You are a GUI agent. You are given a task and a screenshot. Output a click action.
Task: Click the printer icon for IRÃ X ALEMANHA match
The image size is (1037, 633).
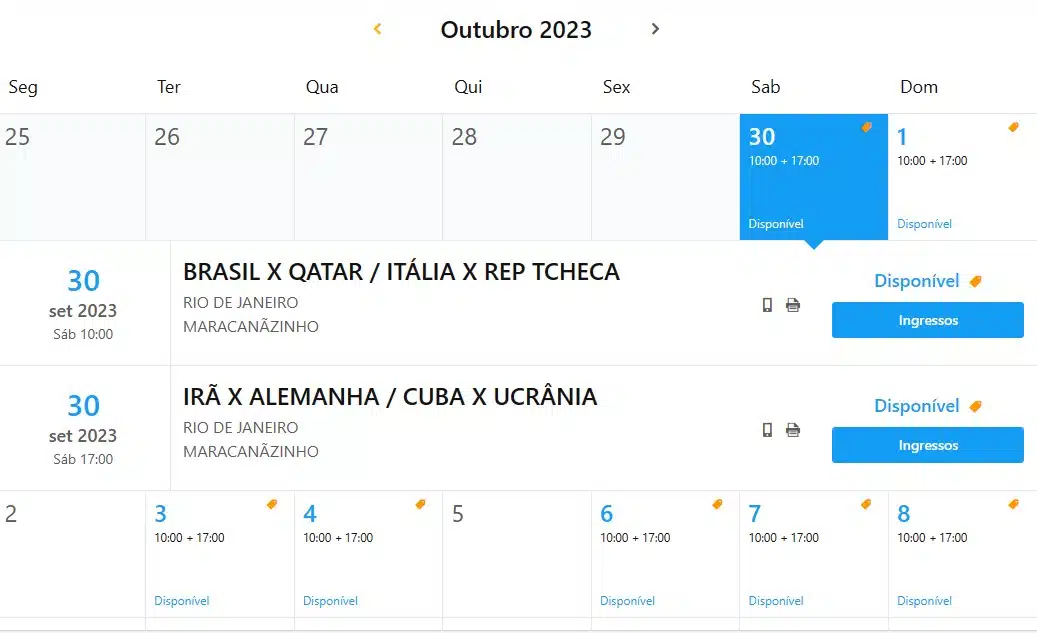(793, 429)
